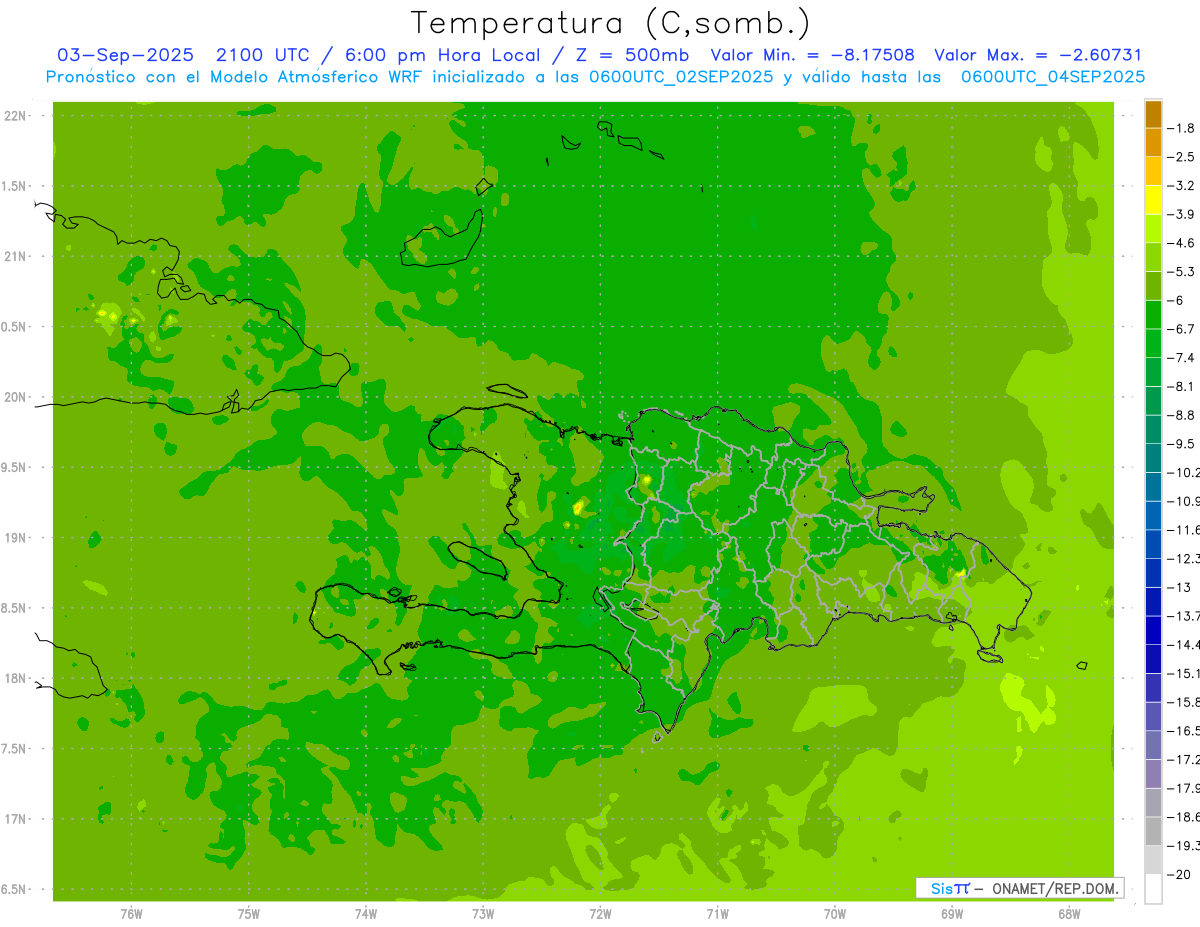Click the 'Temperatura (C,somb.)' title
Image resolution: width=1200 pixels, height=927 pixels.
[x=611, y=23]
